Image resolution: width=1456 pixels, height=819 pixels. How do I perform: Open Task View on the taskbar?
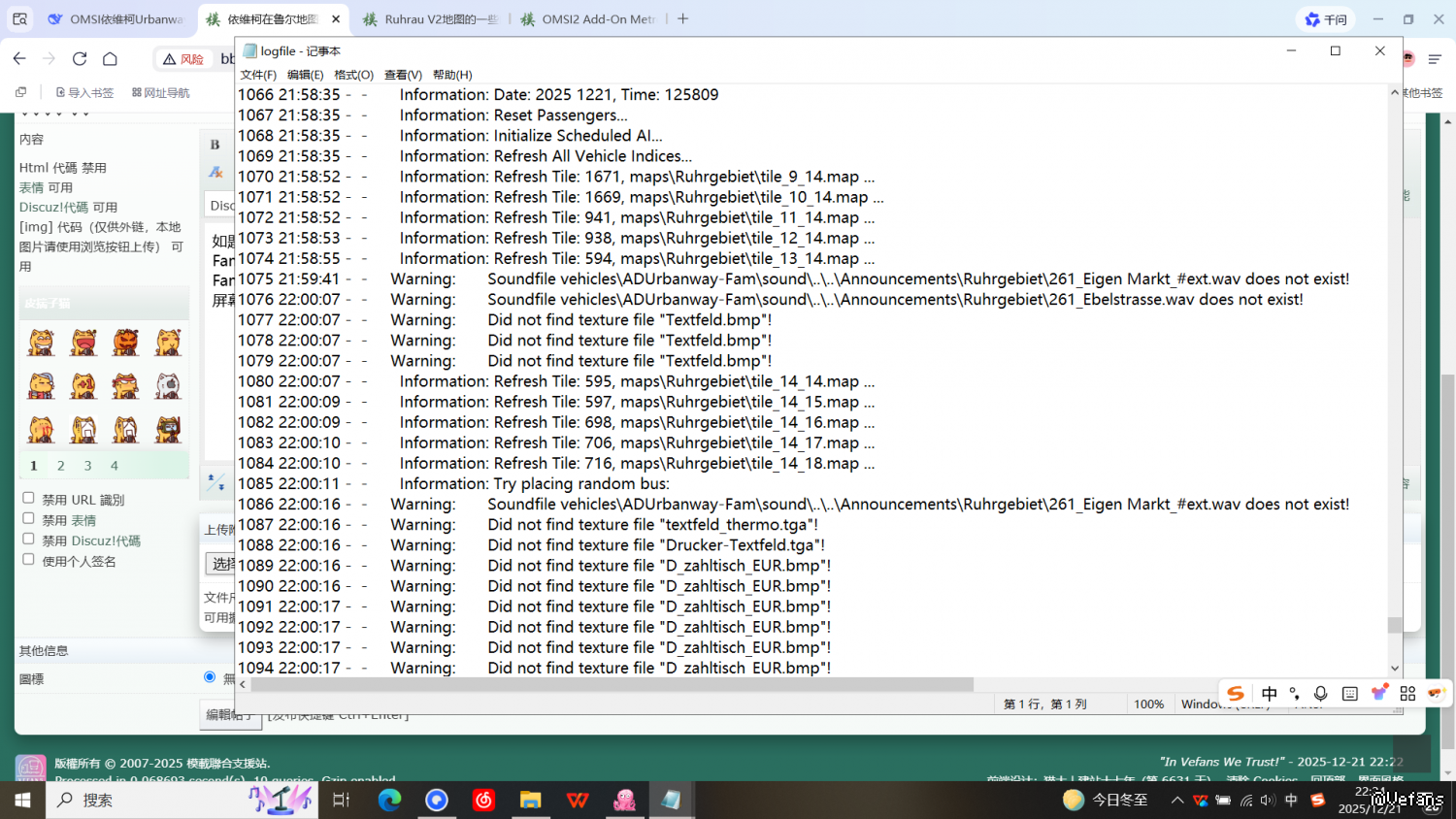pyautogui.click(x=341, y=800)
